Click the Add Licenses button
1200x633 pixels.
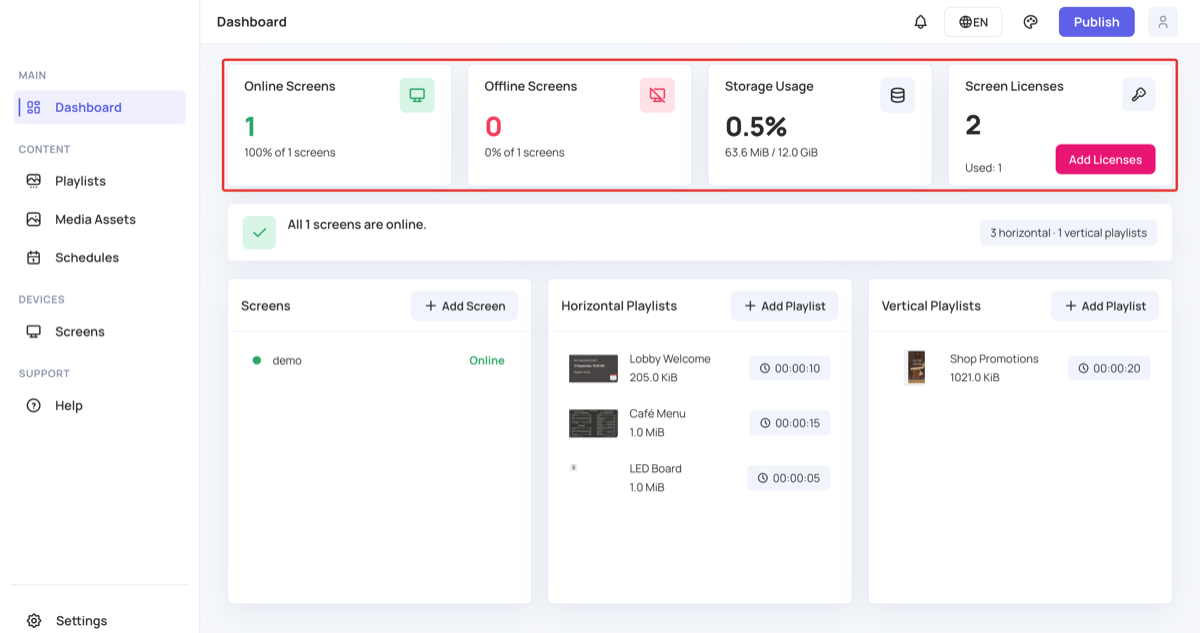coord(1105,159)
